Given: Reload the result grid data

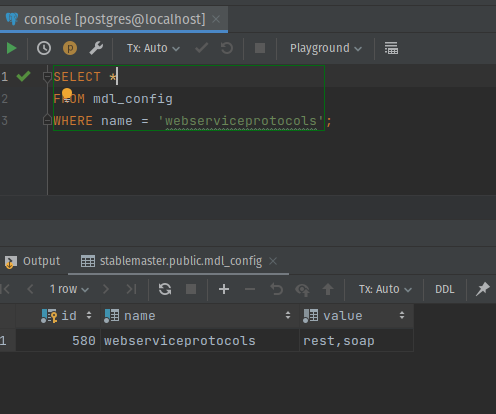Looking at the screenshot, I should 165,289.
